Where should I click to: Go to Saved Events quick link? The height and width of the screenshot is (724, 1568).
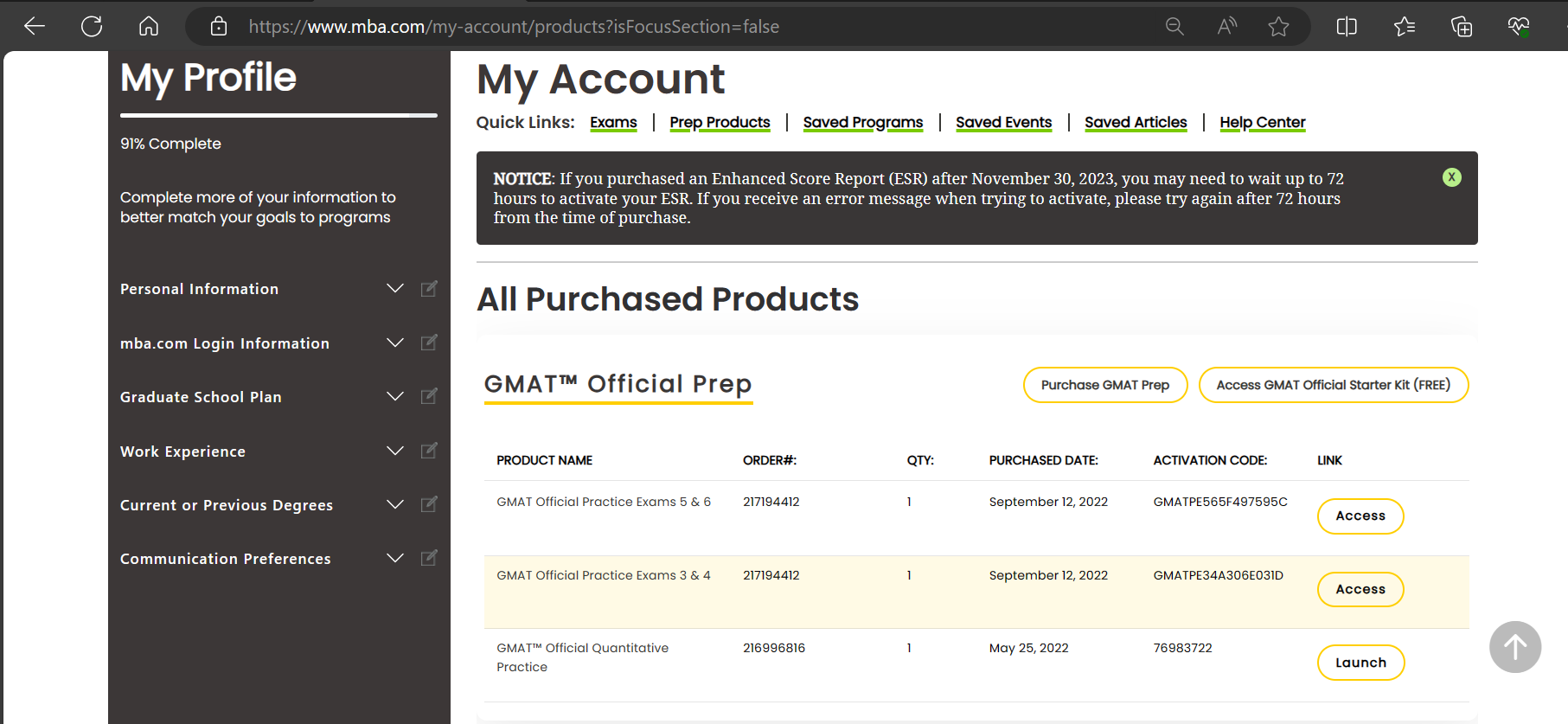[x=1003, y=123]
